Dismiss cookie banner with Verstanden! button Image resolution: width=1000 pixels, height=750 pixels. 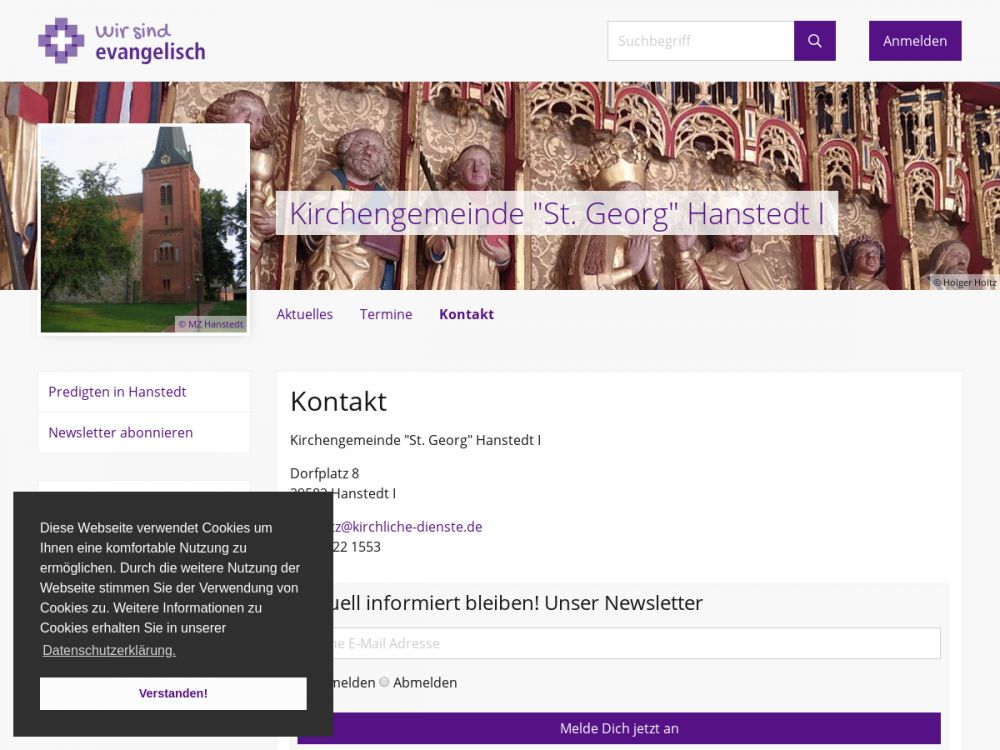tap(173, 693)
